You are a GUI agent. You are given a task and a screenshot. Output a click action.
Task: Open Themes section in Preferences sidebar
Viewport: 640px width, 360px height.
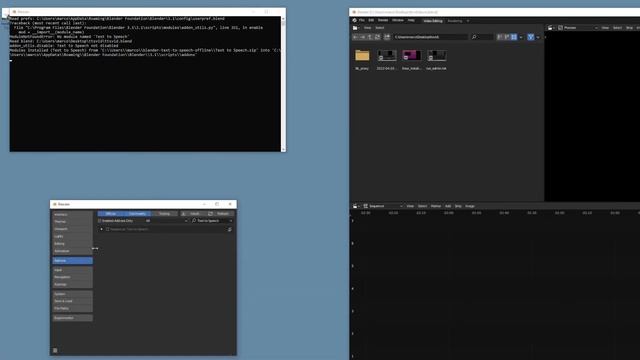(72, 222)
